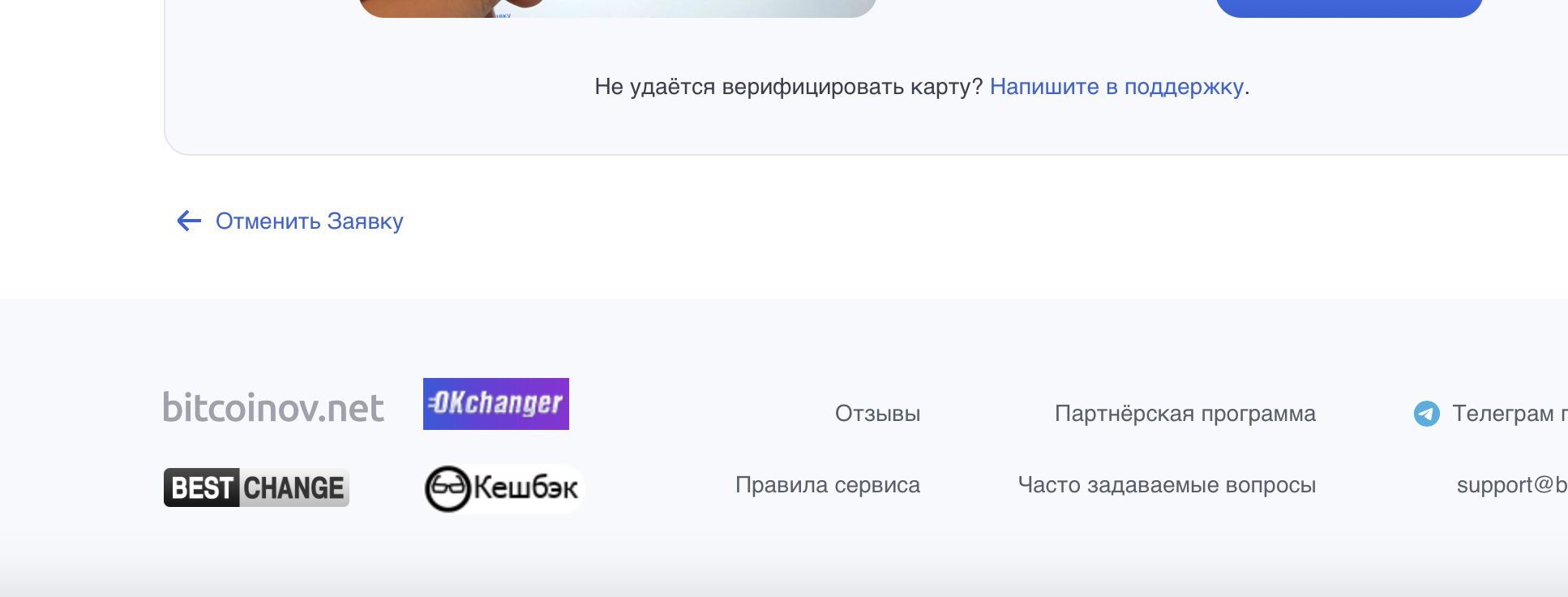Open Часто задаваемые вопросы
This screenshot has width=1568, height=597.
pos(1166,485)
